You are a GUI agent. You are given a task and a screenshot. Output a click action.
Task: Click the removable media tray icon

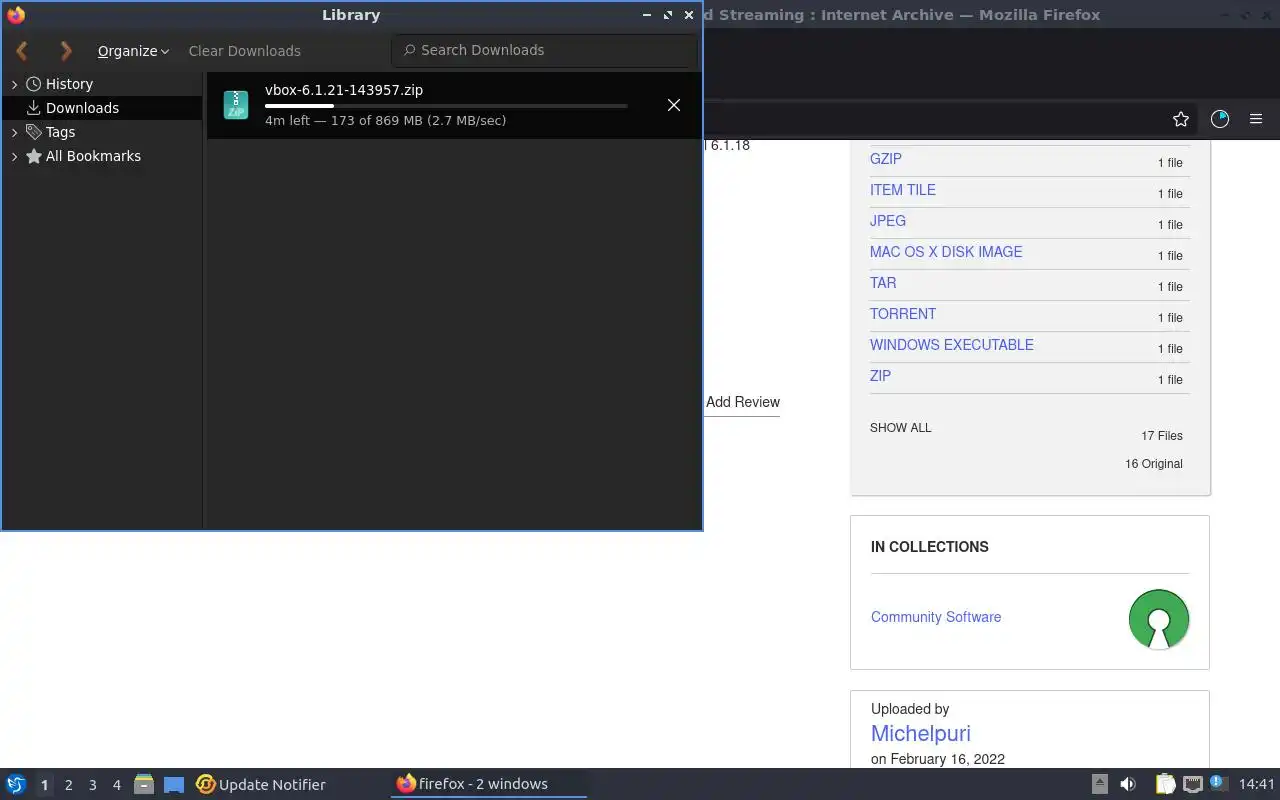click(x=1099, y=784)
